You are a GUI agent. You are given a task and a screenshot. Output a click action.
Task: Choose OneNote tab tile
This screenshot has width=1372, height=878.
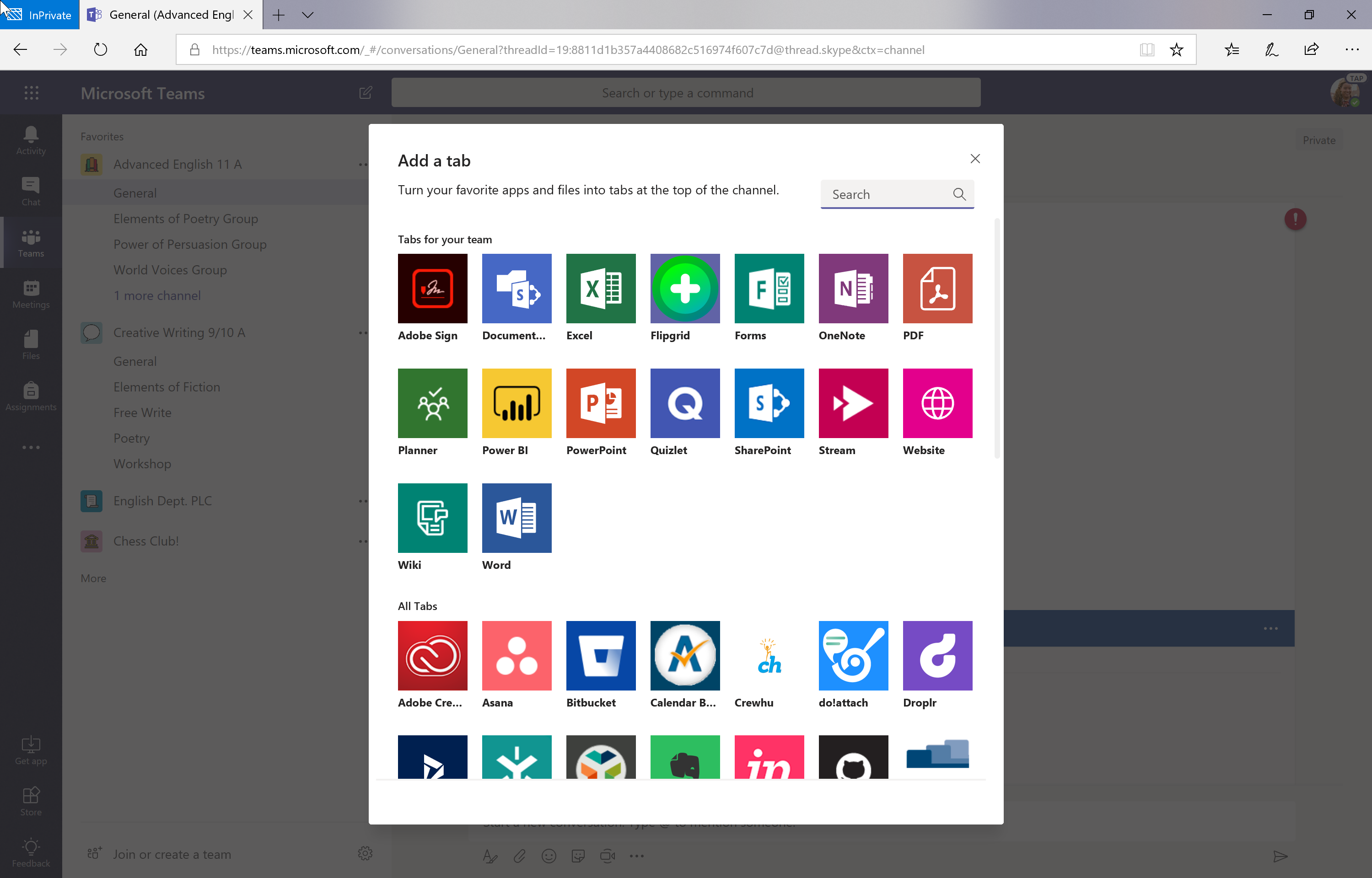853,289
